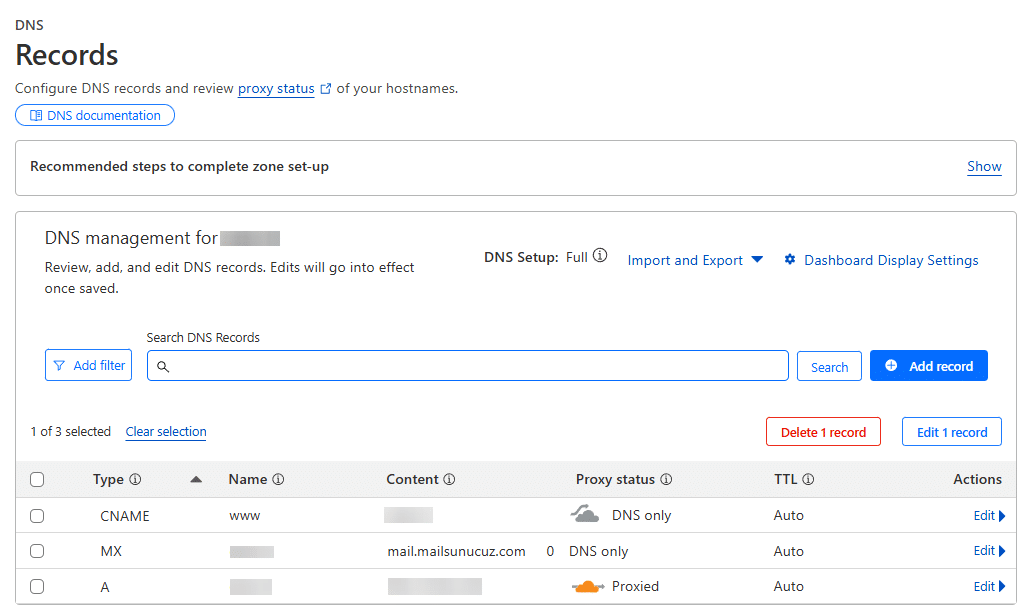Viewport: 1025px width, 612px height.
Task: Click the orange Proxied cloud icon
Action: pos(588,587)
